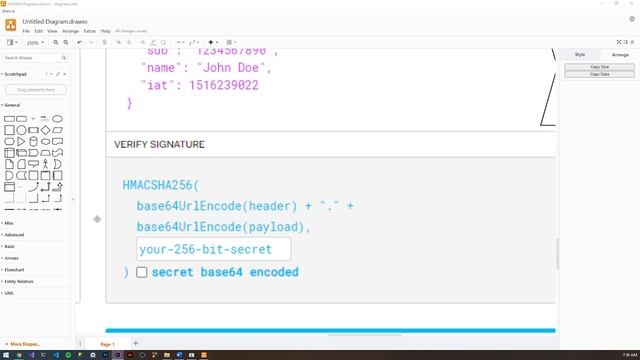
Task: Click the Copy Size button
Action: coord(600,67)
